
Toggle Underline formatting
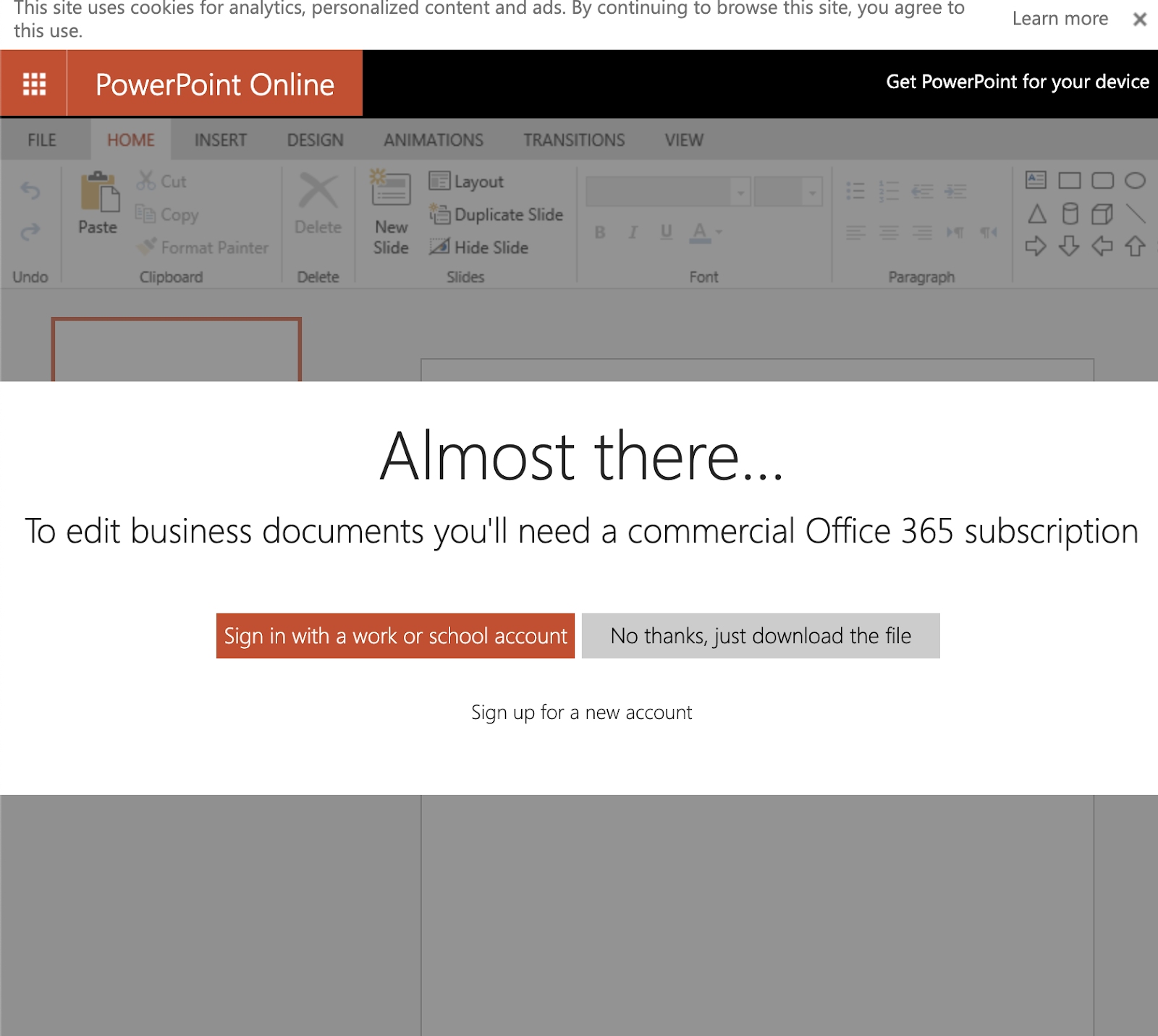(x=667, y=232)
